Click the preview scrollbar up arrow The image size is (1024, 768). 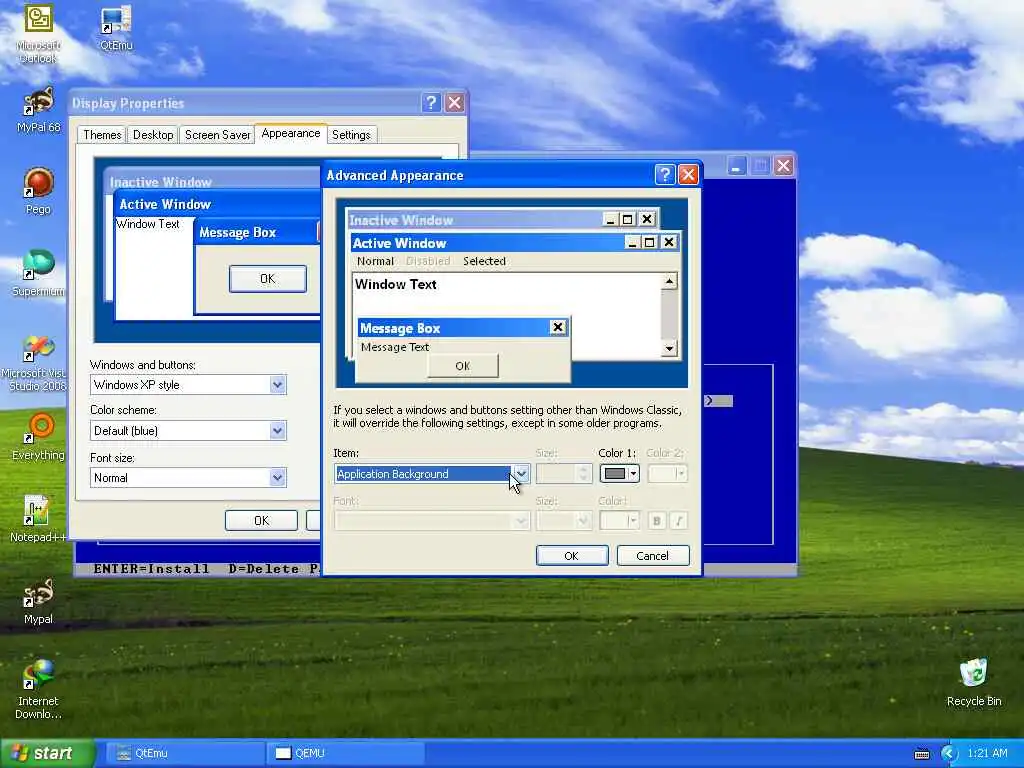point(669,281)
